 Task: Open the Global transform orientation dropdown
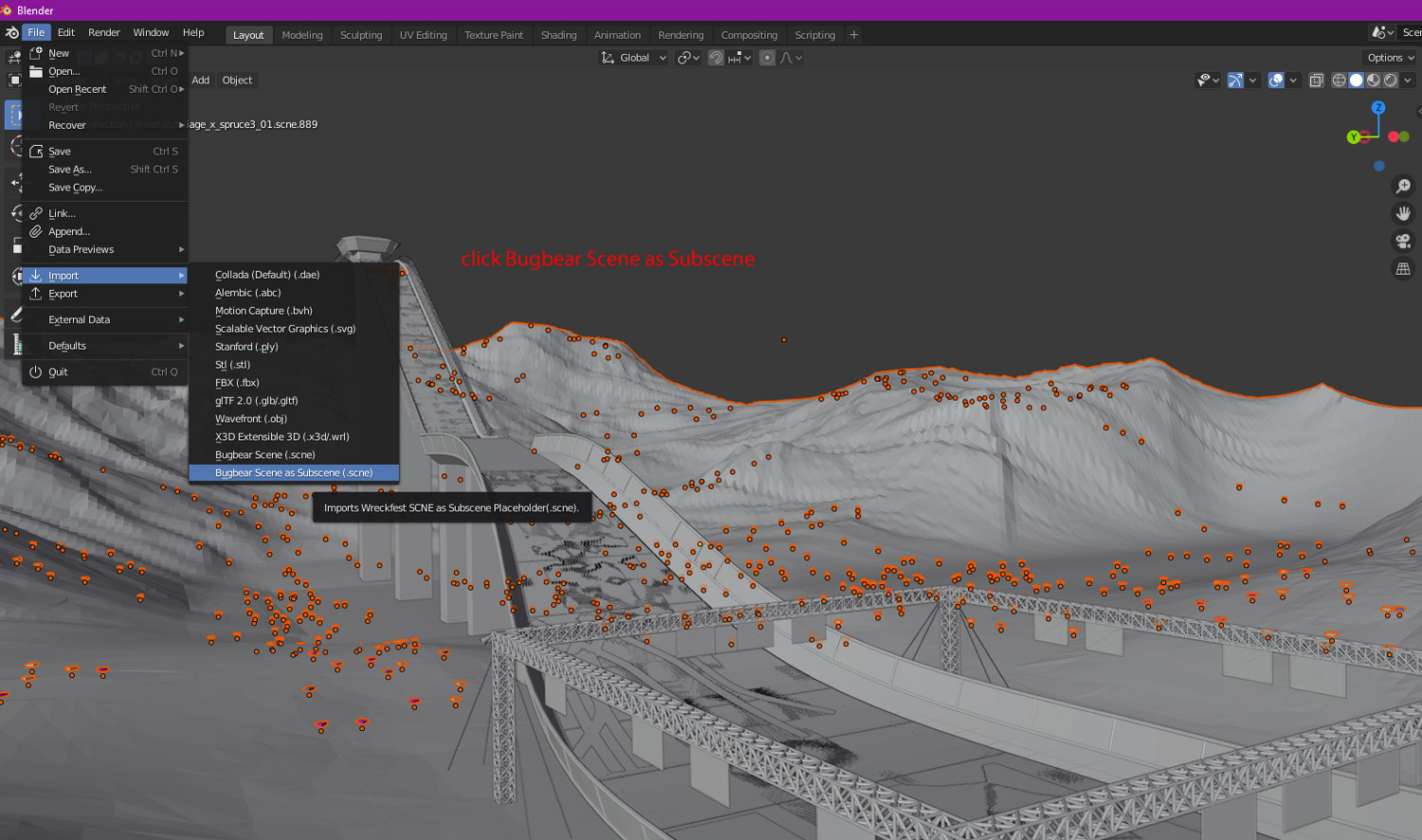[634, 58]
